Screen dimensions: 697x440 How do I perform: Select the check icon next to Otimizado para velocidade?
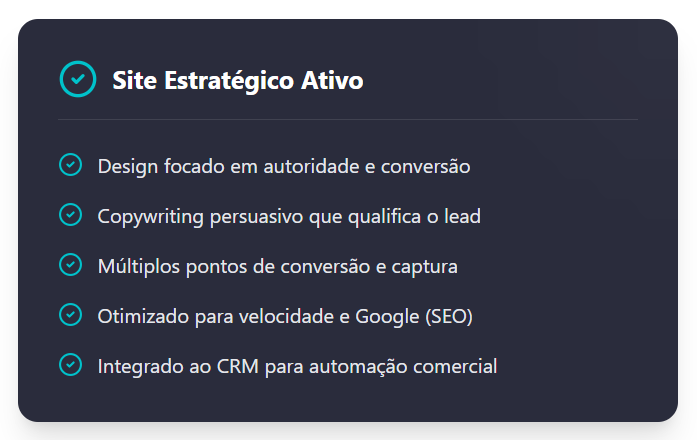click(70, 315)
